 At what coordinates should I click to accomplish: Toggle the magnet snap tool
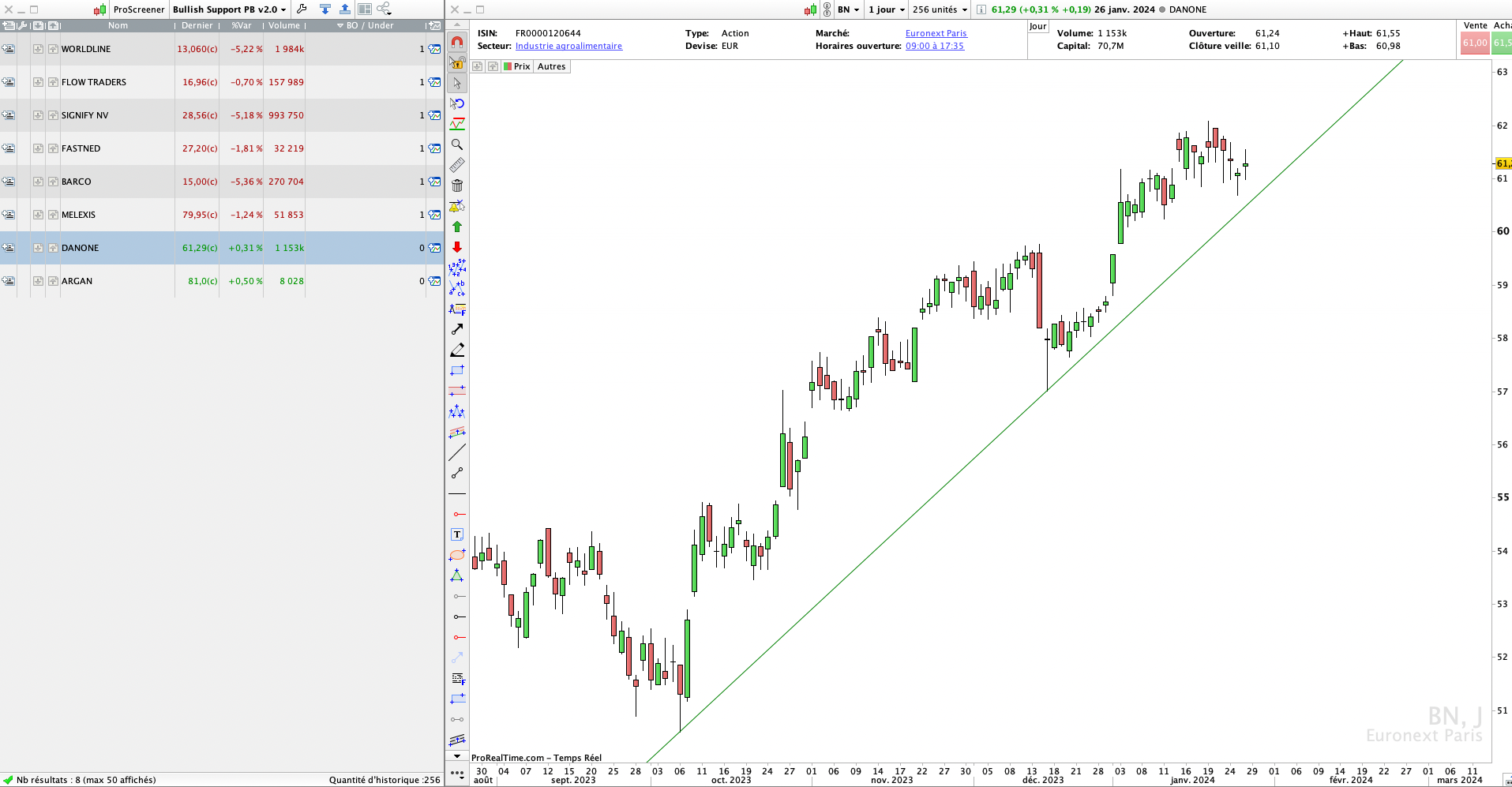(457, 42)
